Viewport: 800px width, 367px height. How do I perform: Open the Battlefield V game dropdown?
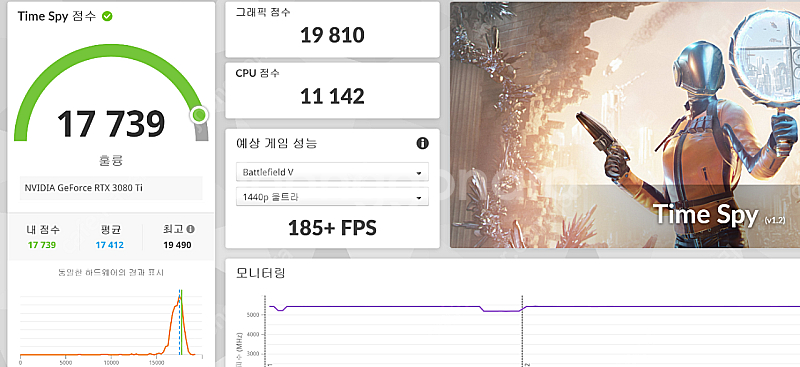[332, 172]
